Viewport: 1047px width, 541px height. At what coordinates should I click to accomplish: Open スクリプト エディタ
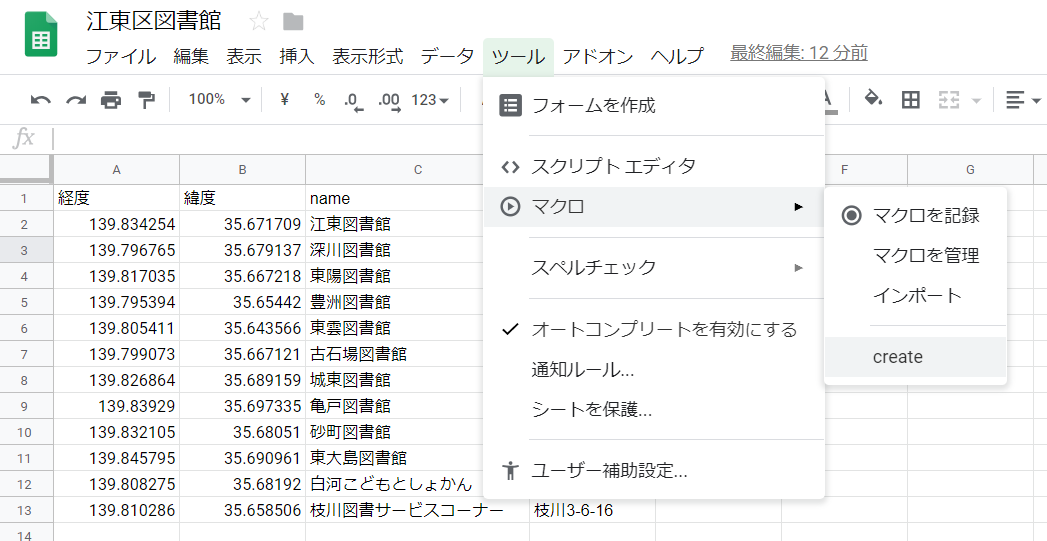point(654,166)
